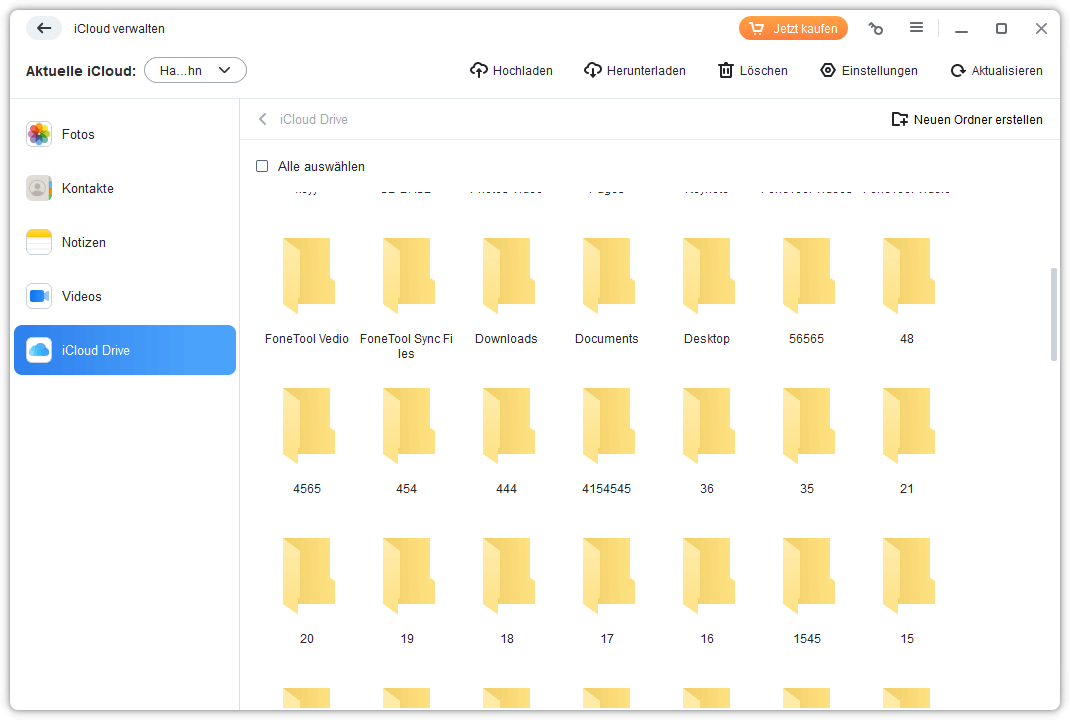Open the hamburger menu in title bar
The image size is (1070, 720).
coord(916,28)
